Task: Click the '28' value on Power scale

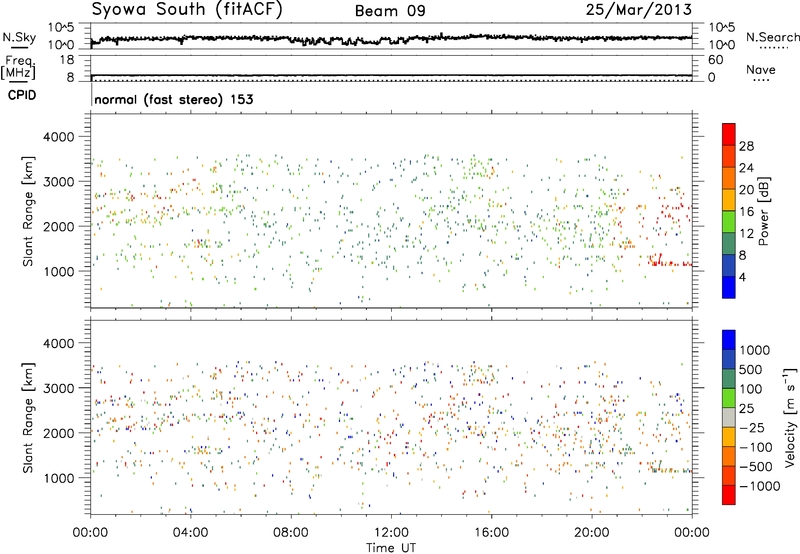Action: pos(746,146)
